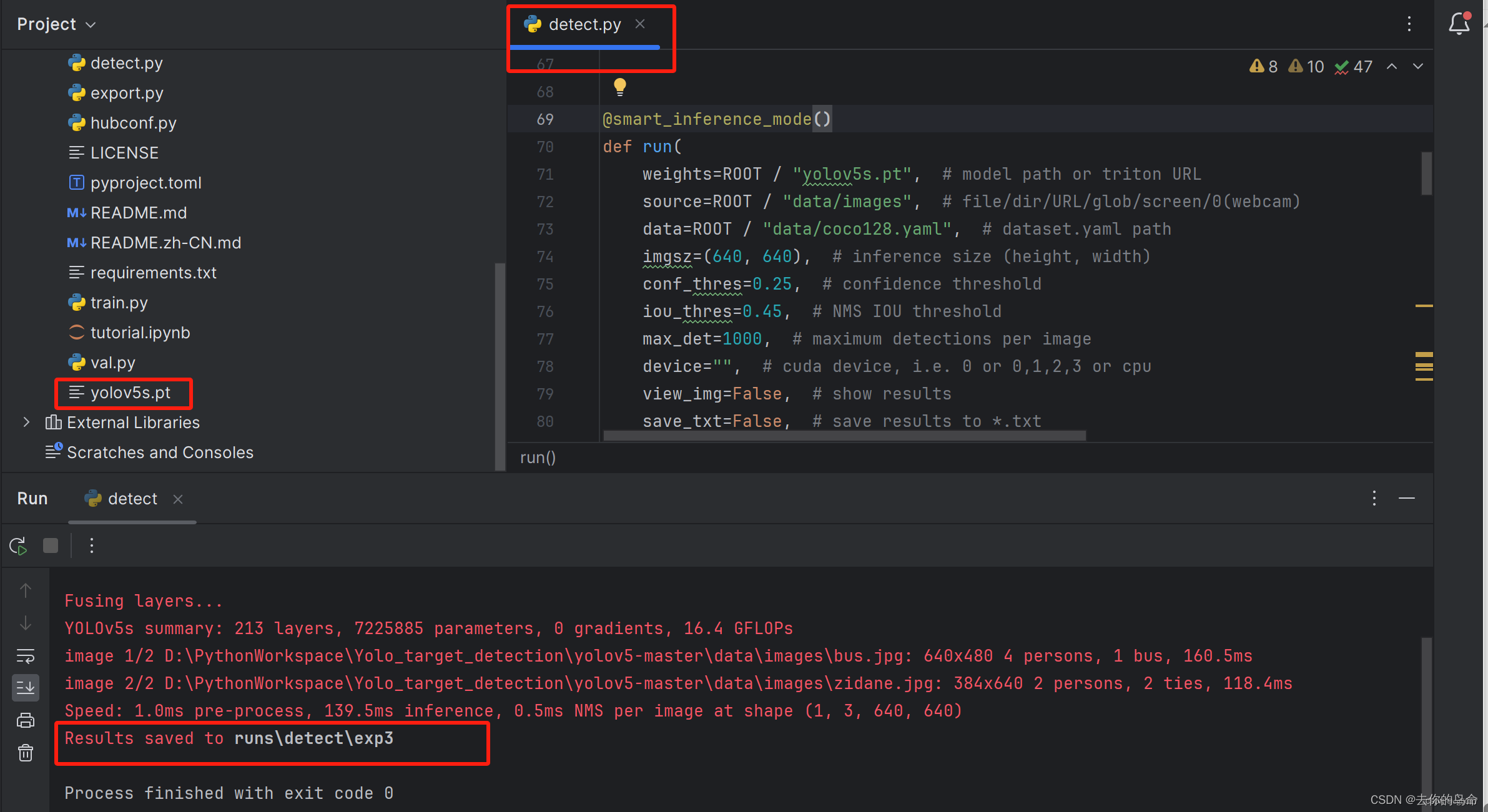Stop the running process
Screen dimensions: 1488x812
coord(51,546)
